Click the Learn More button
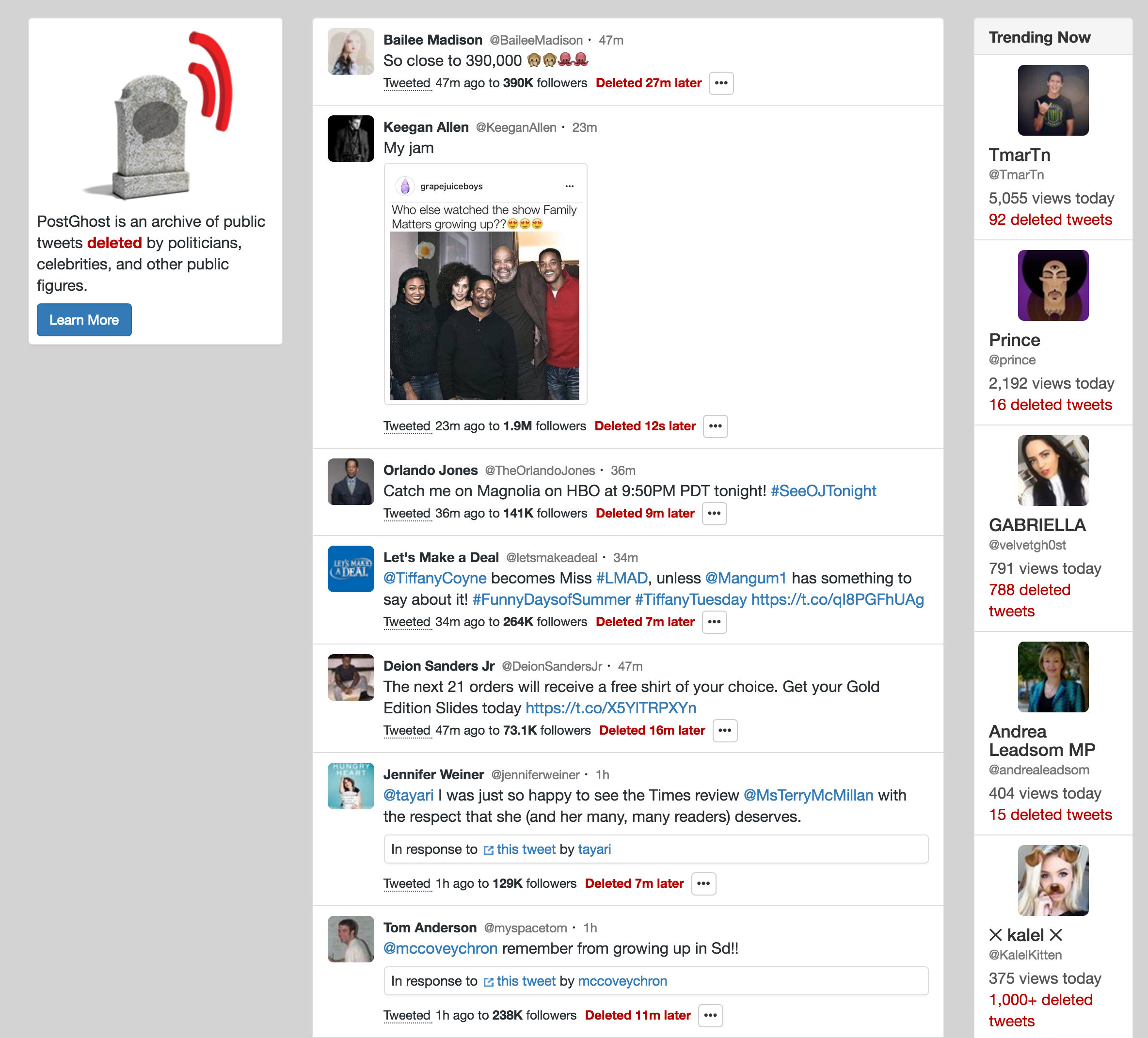Viewport: 1148px width, 1038px height. (x=84, y=320)
